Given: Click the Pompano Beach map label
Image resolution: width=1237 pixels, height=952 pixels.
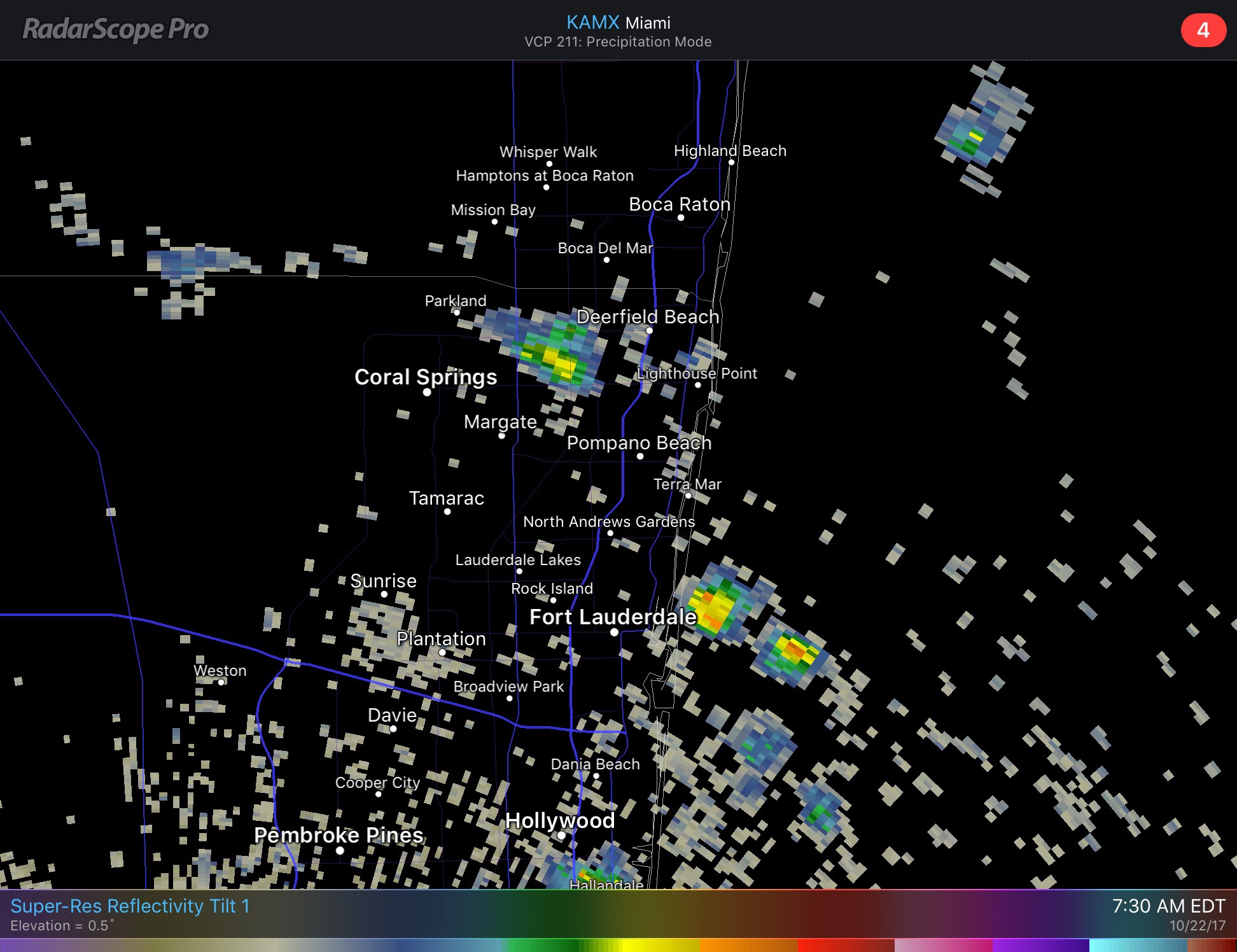Looking at the screenshot, I should tap(639, 442).
